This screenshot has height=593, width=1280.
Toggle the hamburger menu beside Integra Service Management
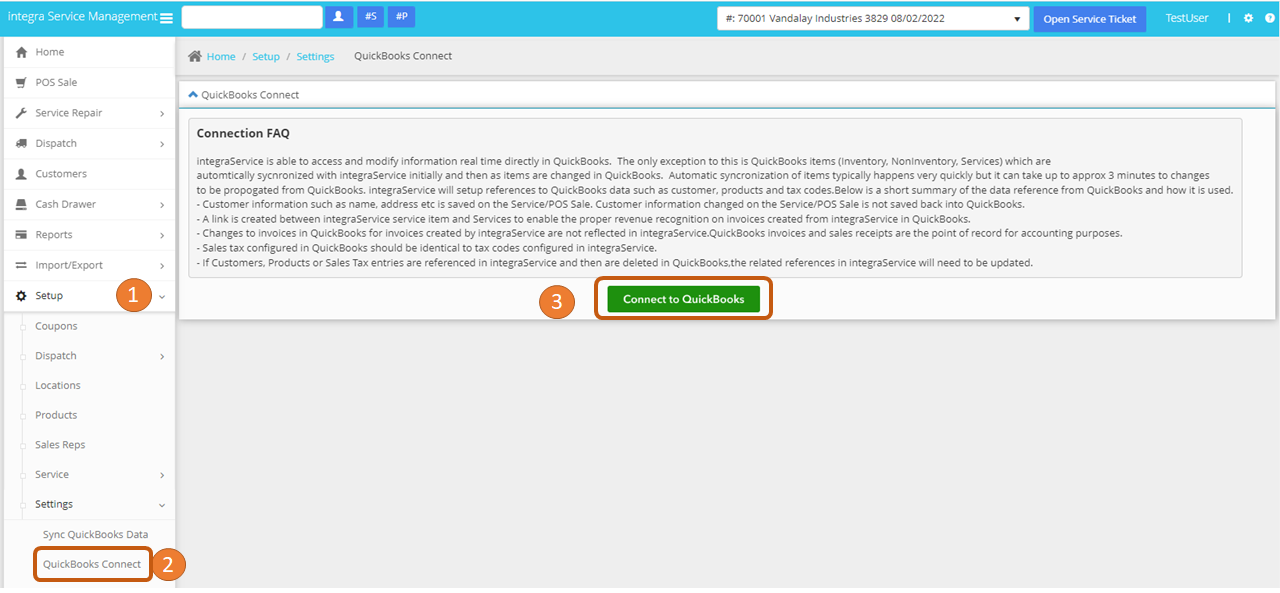tap(167, 18)
